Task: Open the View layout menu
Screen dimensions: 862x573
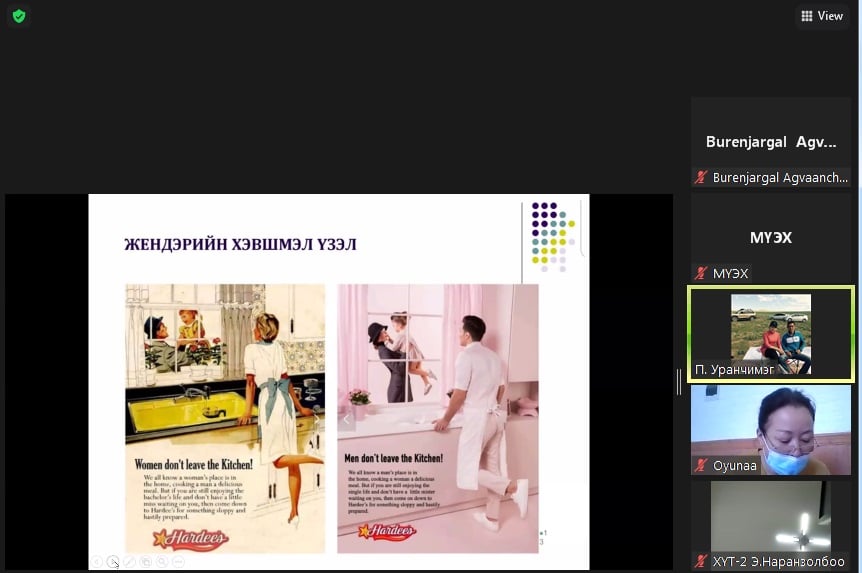Action: (822, 16)
